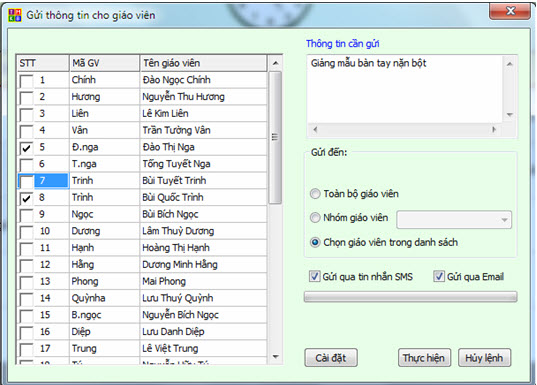Tick the checkbox for Hoàng Thị Hạnh
Image resolution: width=537 pixels, height=385 pixels.
[26, 249]
